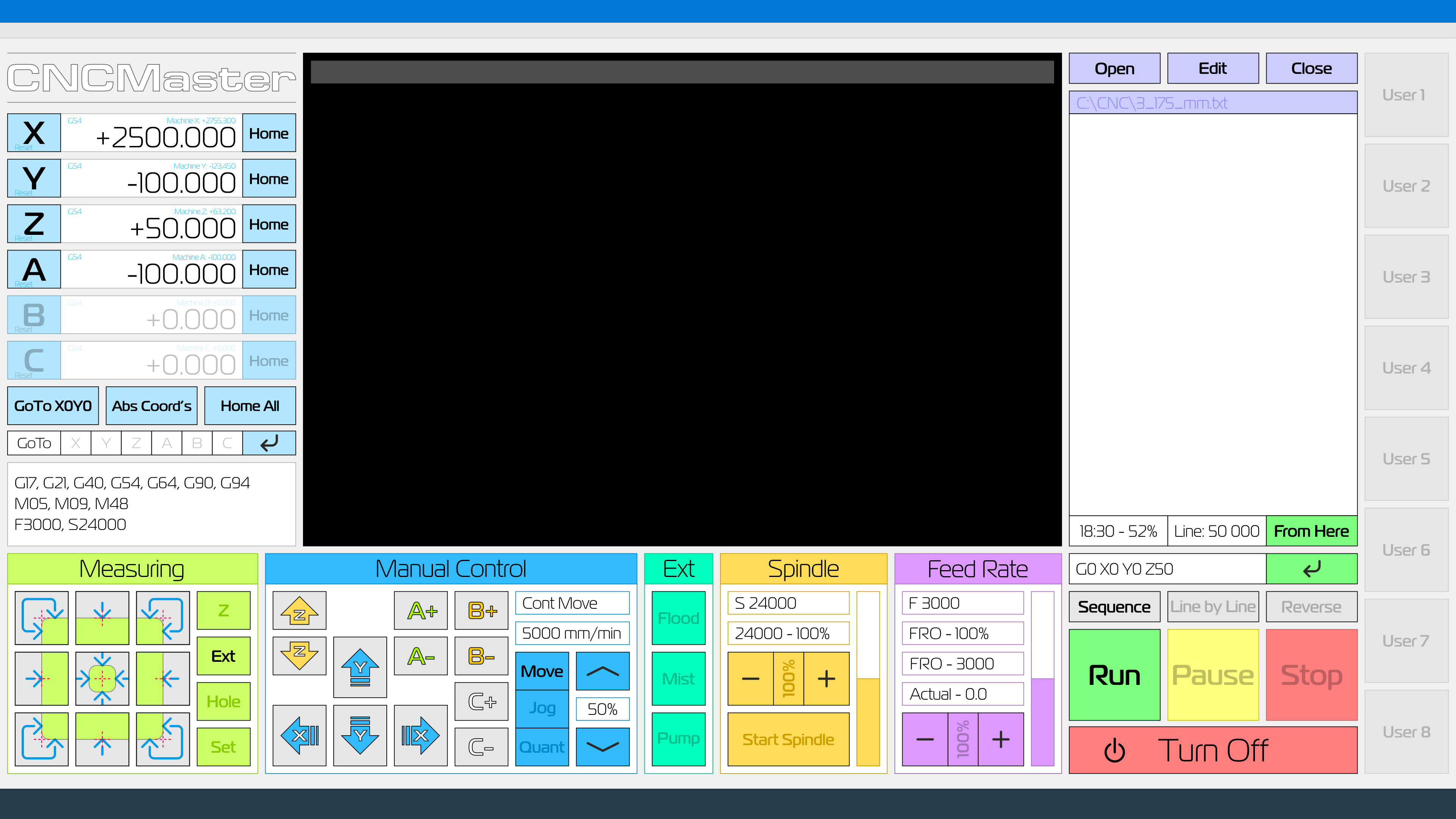Toggle Flood coolant on
Screen dimensions: 1456x819
tap(678, 618)
